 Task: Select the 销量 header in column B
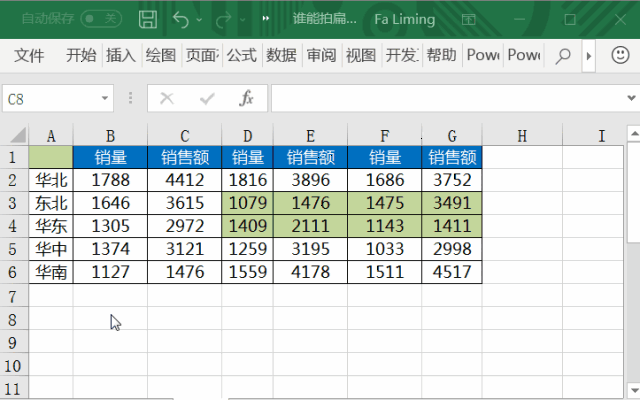(110, 157)
